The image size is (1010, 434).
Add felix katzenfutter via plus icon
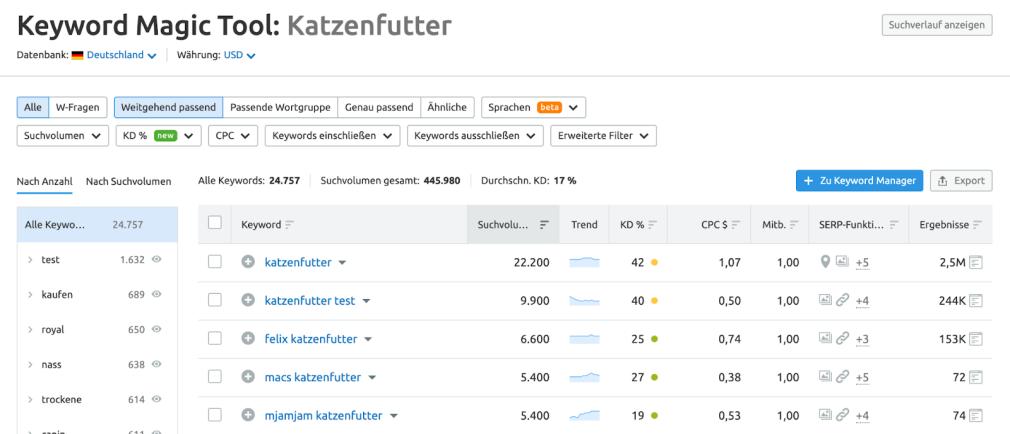[x=248, y=338]
